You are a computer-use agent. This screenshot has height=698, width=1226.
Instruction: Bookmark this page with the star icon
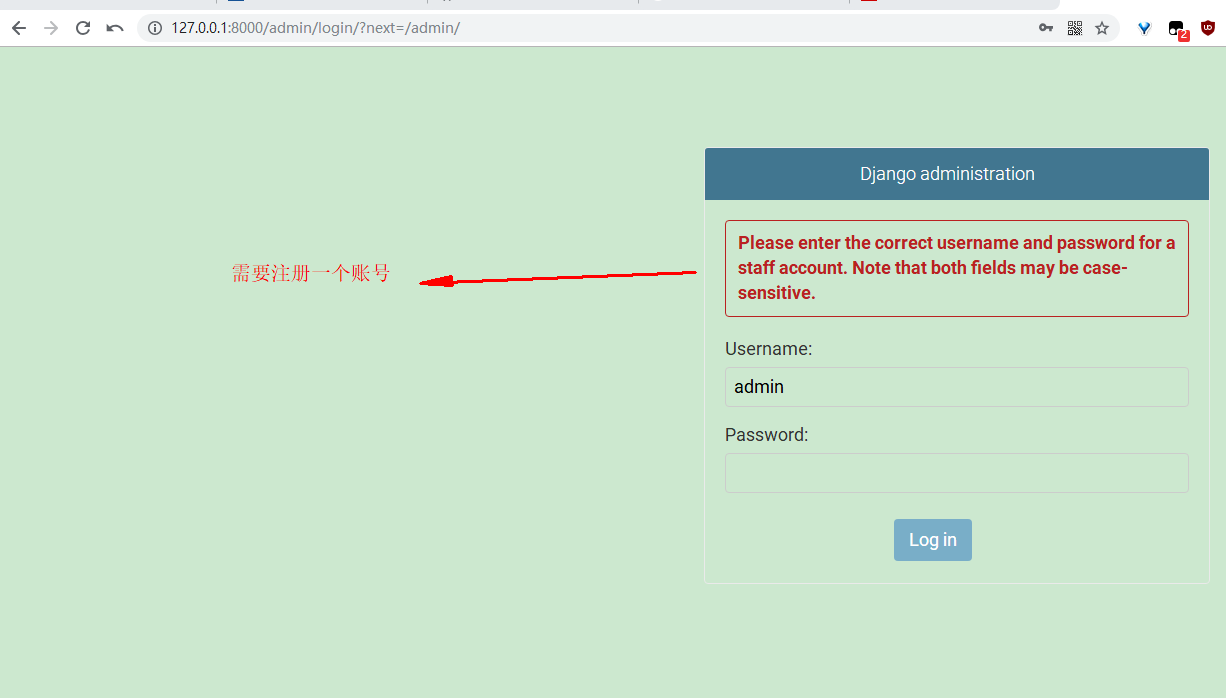pyautogui.click(x=1102, y=28)
